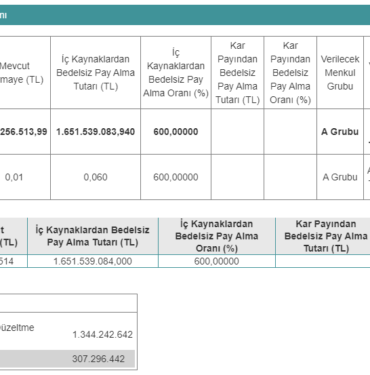This screenshot has width=370, height=375.
Task: Click the 'Kar Payından Bedelsiz Pay Alma Tutarı (TL)' header in upper table
Action: coord(237,73)
